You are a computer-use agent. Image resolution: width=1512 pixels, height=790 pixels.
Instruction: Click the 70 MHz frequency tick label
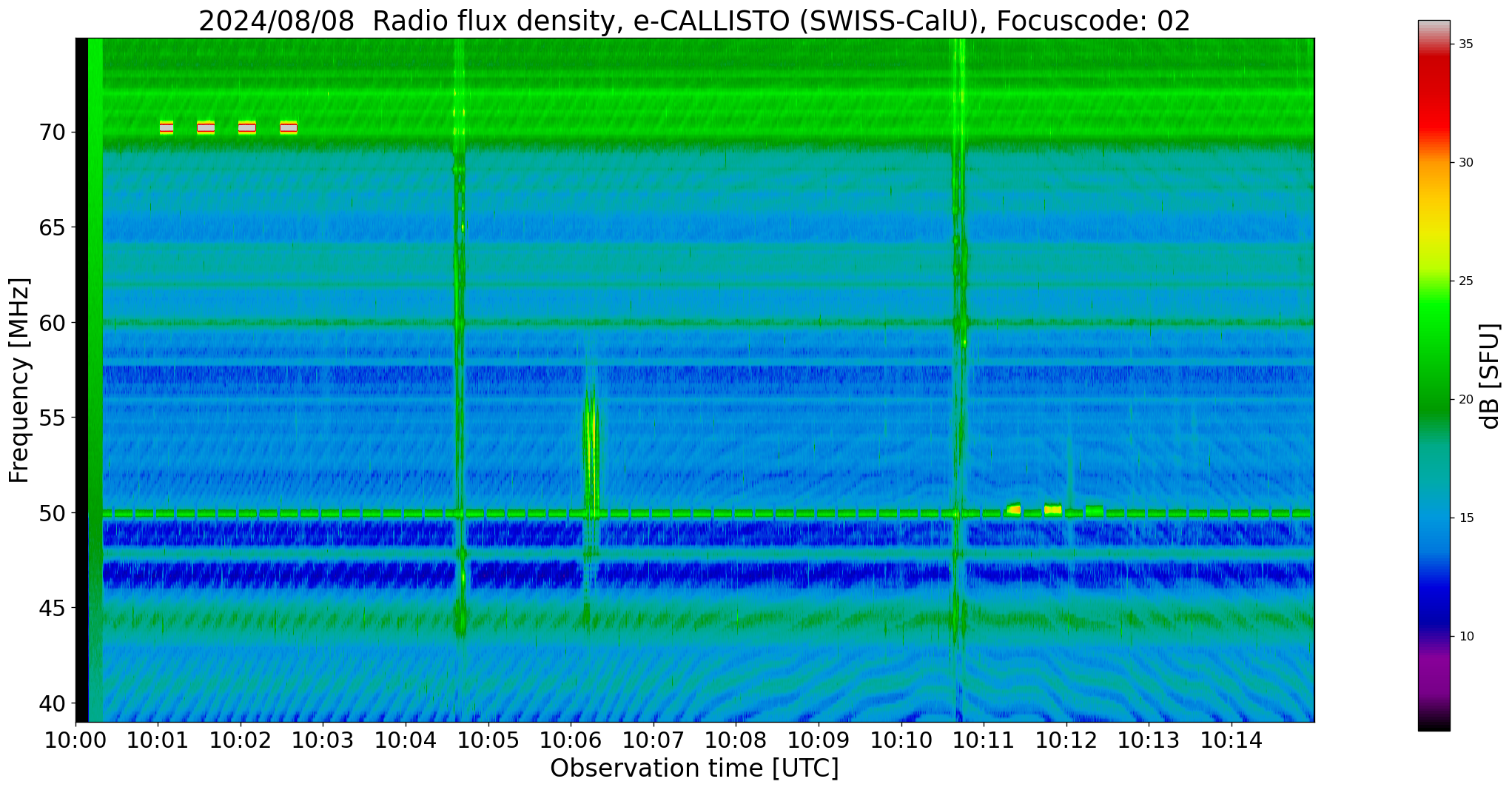click(52, 133)
